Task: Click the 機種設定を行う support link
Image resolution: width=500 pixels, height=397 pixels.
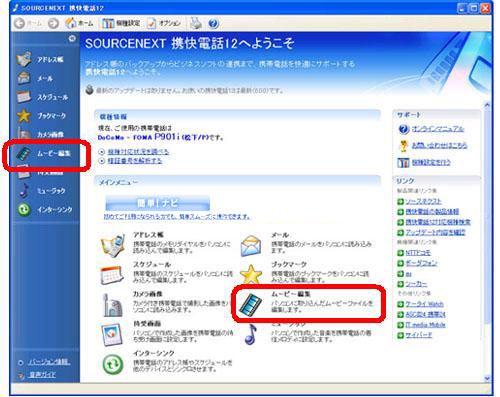Action: click(x=431, y=162)
